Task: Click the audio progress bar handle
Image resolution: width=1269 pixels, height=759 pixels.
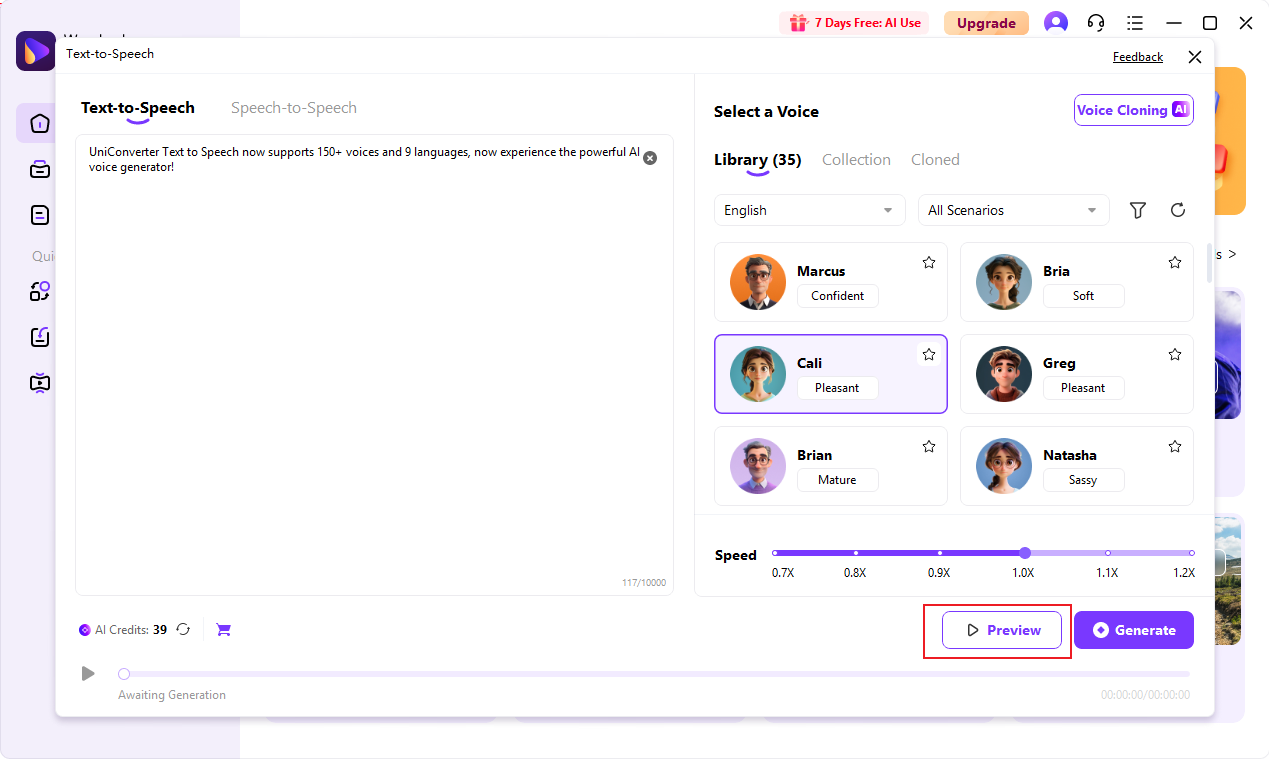Action: pyautogui.click(x=124, y=674)
